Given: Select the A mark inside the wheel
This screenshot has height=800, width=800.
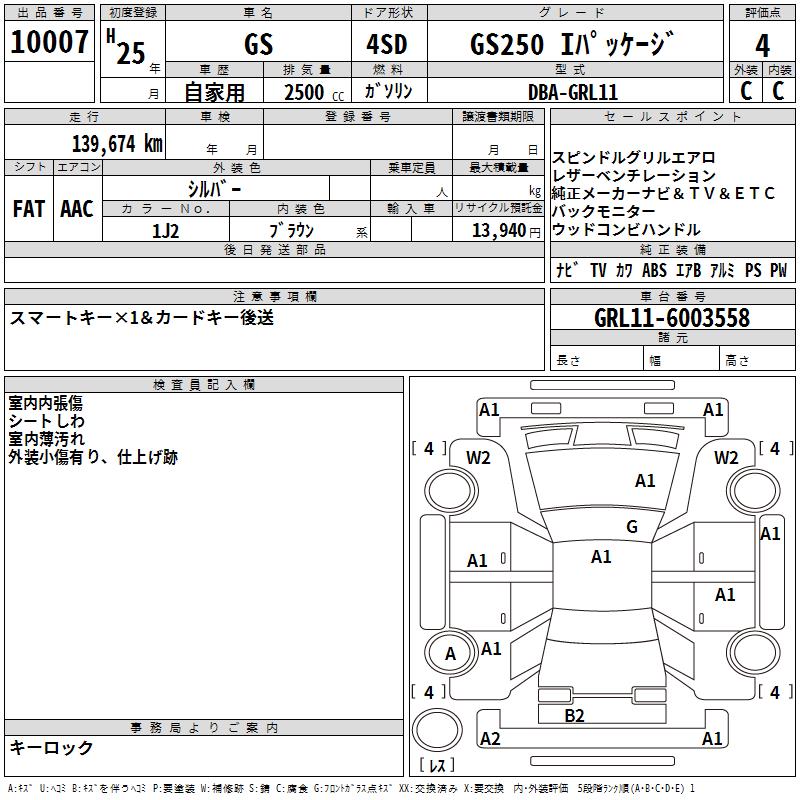Looking at the screenshot, I should (x=450, y=654).
